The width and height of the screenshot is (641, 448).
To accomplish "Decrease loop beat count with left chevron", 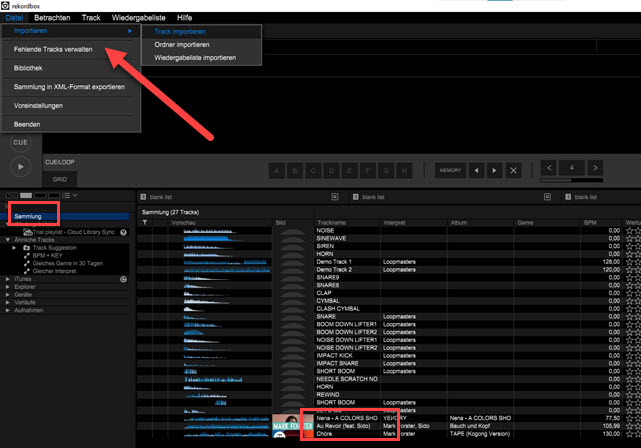I will [549, 168].
